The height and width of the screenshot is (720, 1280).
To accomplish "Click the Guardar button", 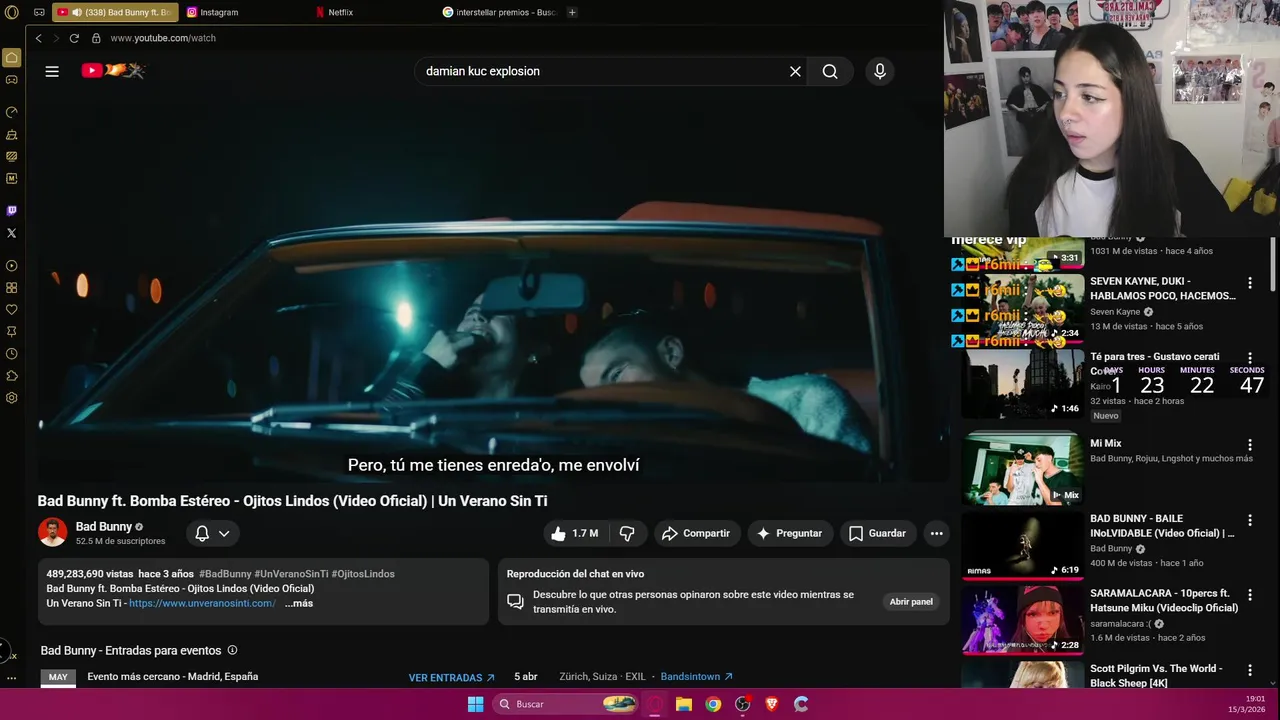I will pyautogui.click(x=877, y=533).
